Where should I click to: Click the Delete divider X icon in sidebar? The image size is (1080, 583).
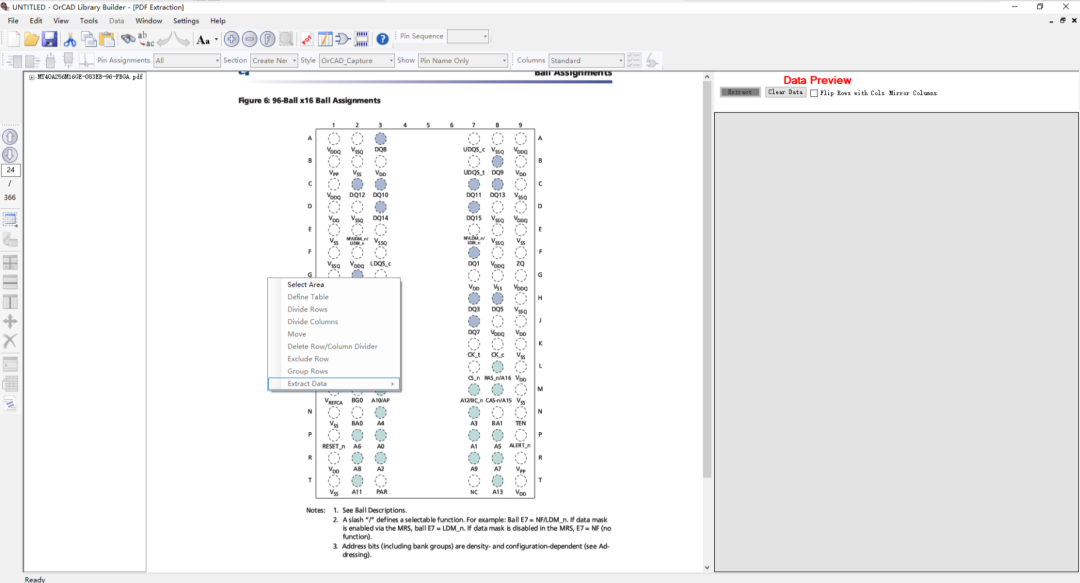tap(10, 340)
